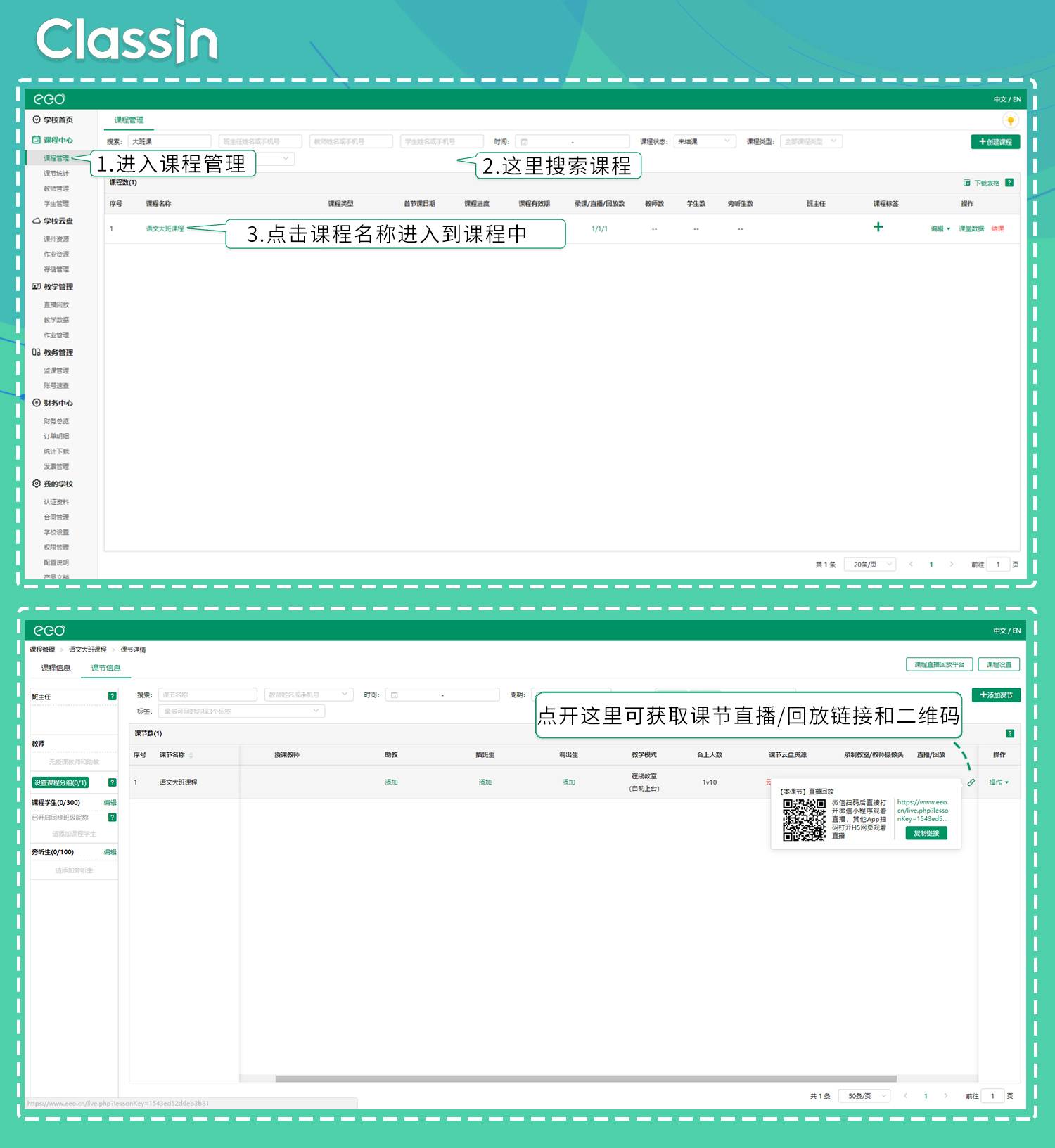Click the 课节名称 search input
Screen dimensions: 1055x1148
tap(207, 695)
